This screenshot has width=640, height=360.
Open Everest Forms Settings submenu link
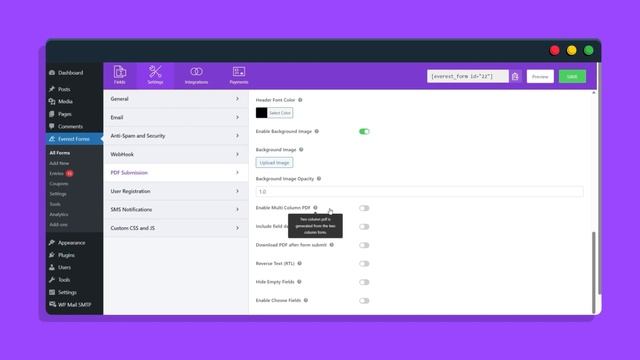coord(58,194)
